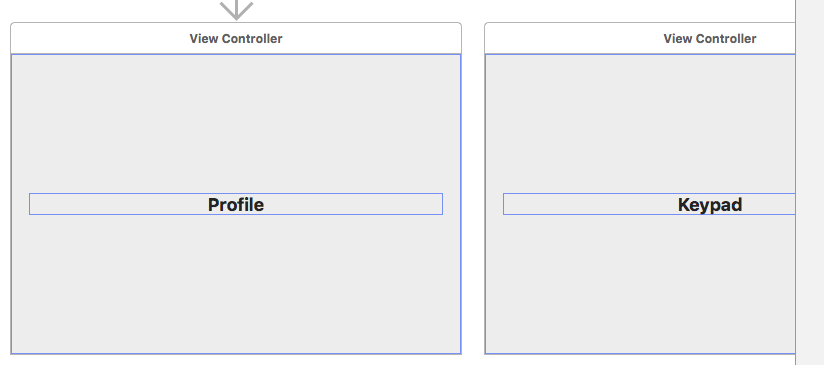Select root view above the Profile label
Viewport: 824px width, 365px height.
236,124
